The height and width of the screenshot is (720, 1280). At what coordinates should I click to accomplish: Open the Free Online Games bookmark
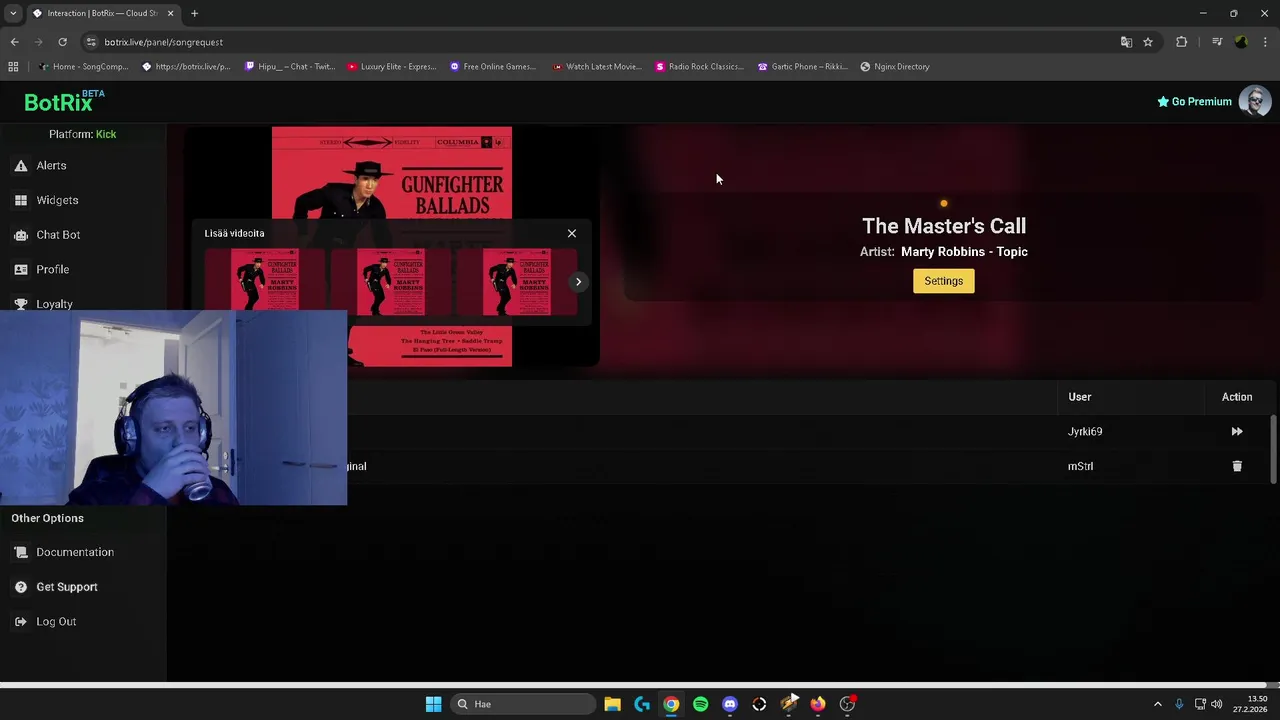tap(493, 67)
